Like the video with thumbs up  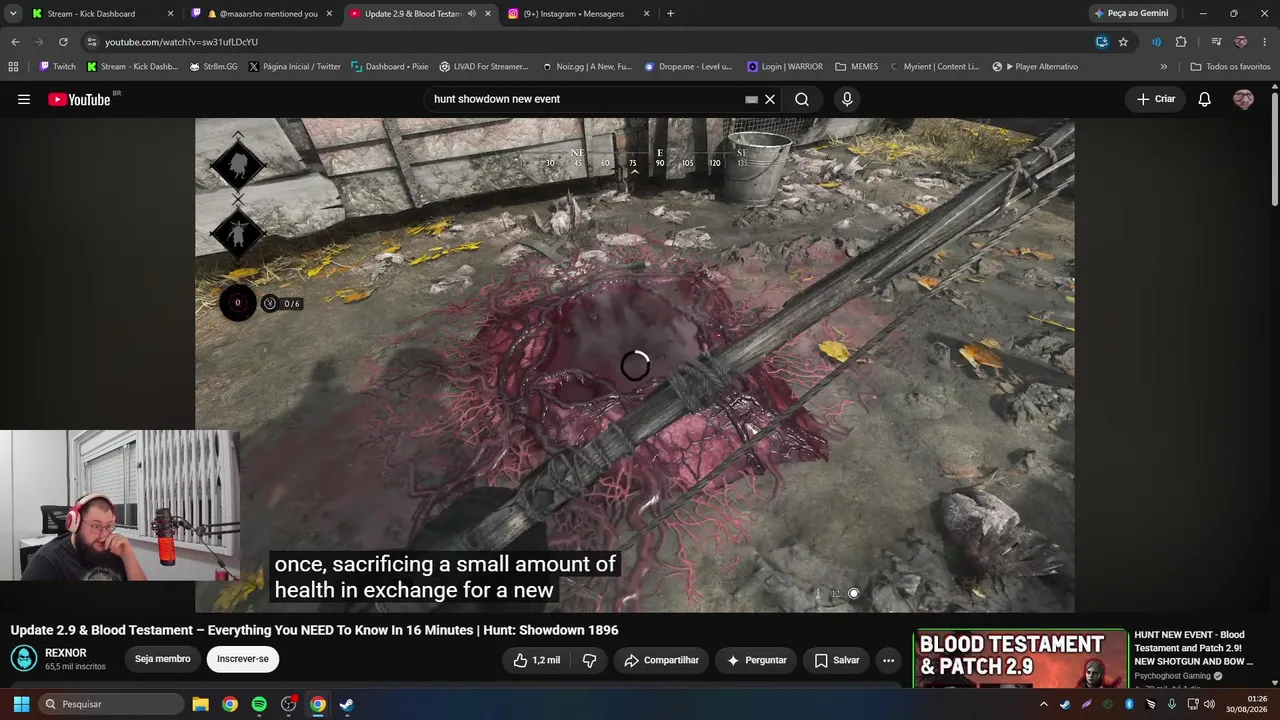coord(537,660)
